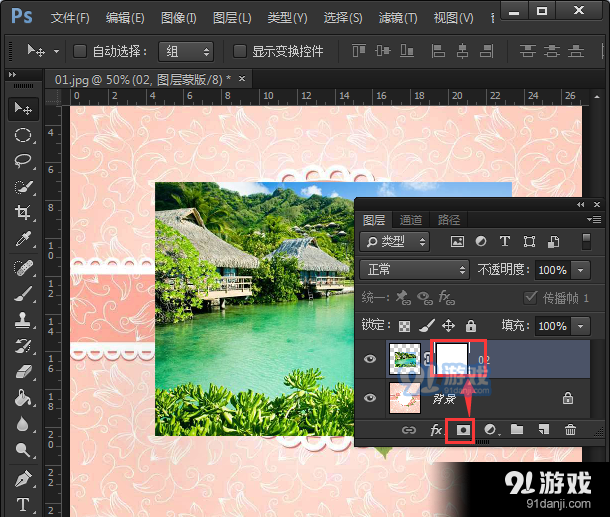Switch to the 路径 tab
The image size is (610, 517).
pyautogui.click(x=449, y=220)
